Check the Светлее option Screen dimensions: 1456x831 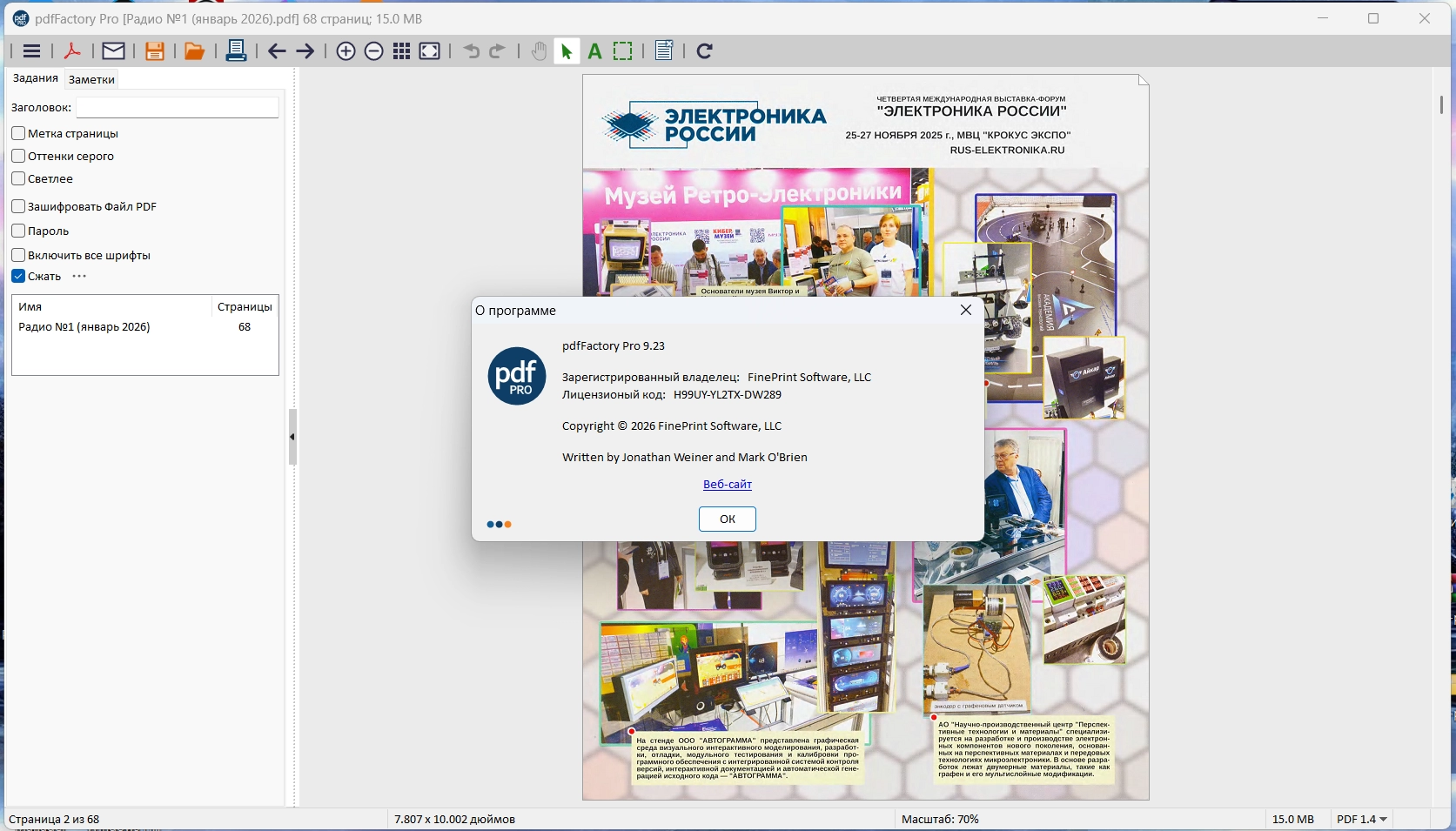(18, 178)
